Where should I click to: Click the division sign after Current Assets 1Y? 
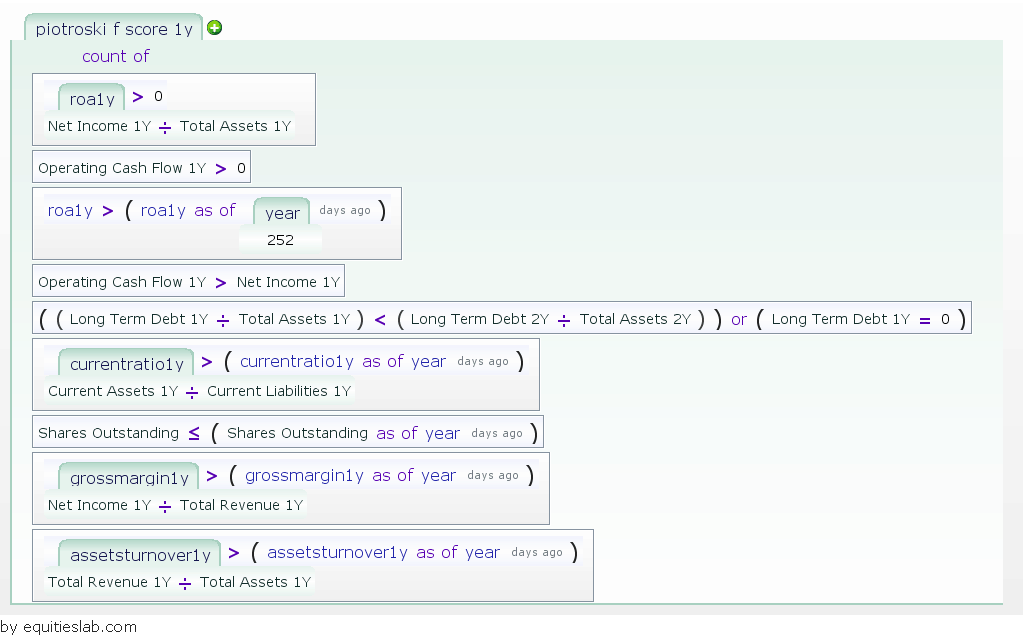192,392
